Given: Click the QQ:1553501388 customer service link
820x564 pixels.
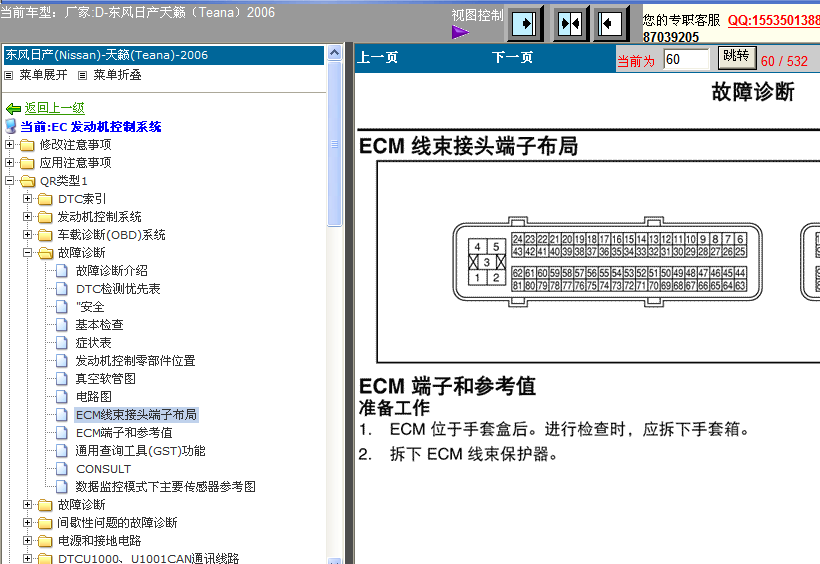Looking at the screenshot, I should (x=773, y=20).
